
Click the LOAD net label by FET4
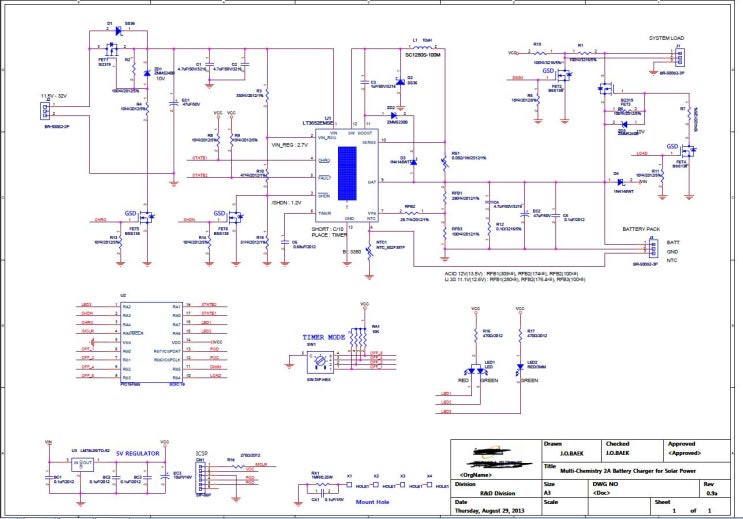[642, 154]
